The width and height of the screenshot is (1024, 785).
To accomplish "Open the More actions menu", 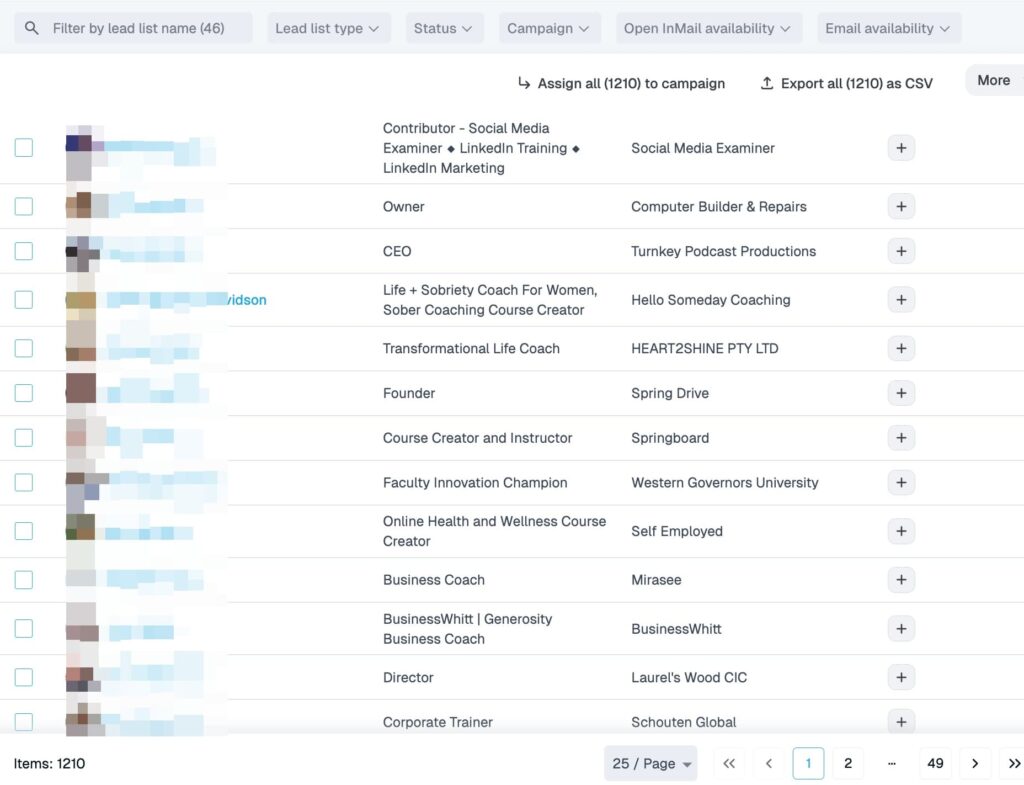I will (x=995, y=80).
